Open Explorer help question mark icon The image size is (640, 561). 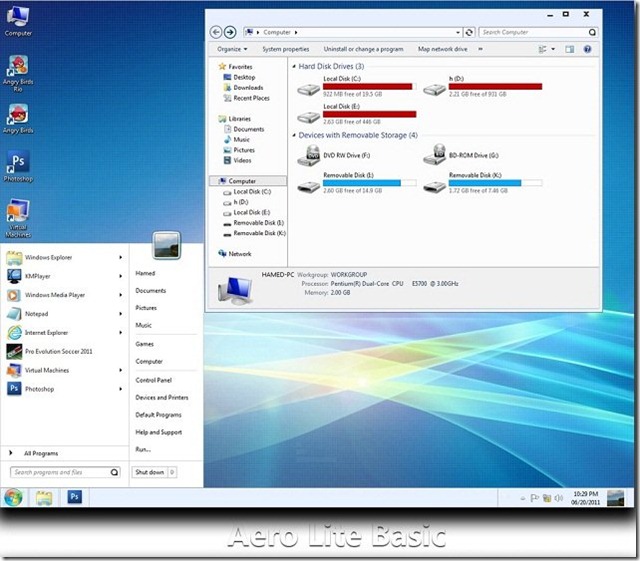[x=587, y=49]
